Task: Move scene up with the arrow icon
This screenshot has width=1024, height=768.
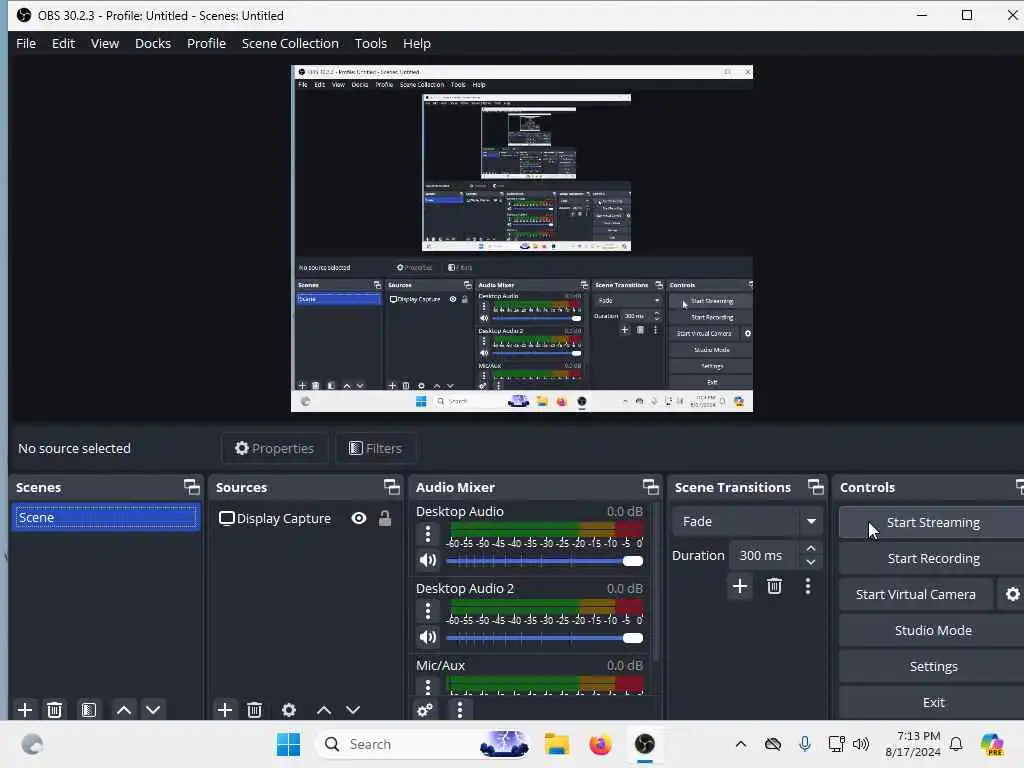Action: coord(123,709)
